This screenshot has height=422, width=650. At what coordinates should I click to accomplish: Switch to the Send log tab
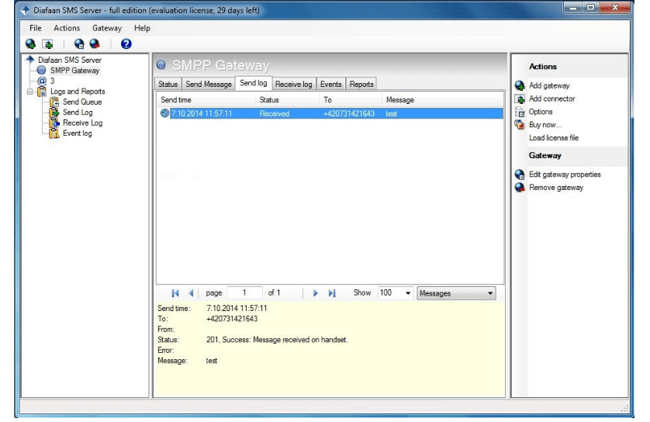click(x=253, y=83)
